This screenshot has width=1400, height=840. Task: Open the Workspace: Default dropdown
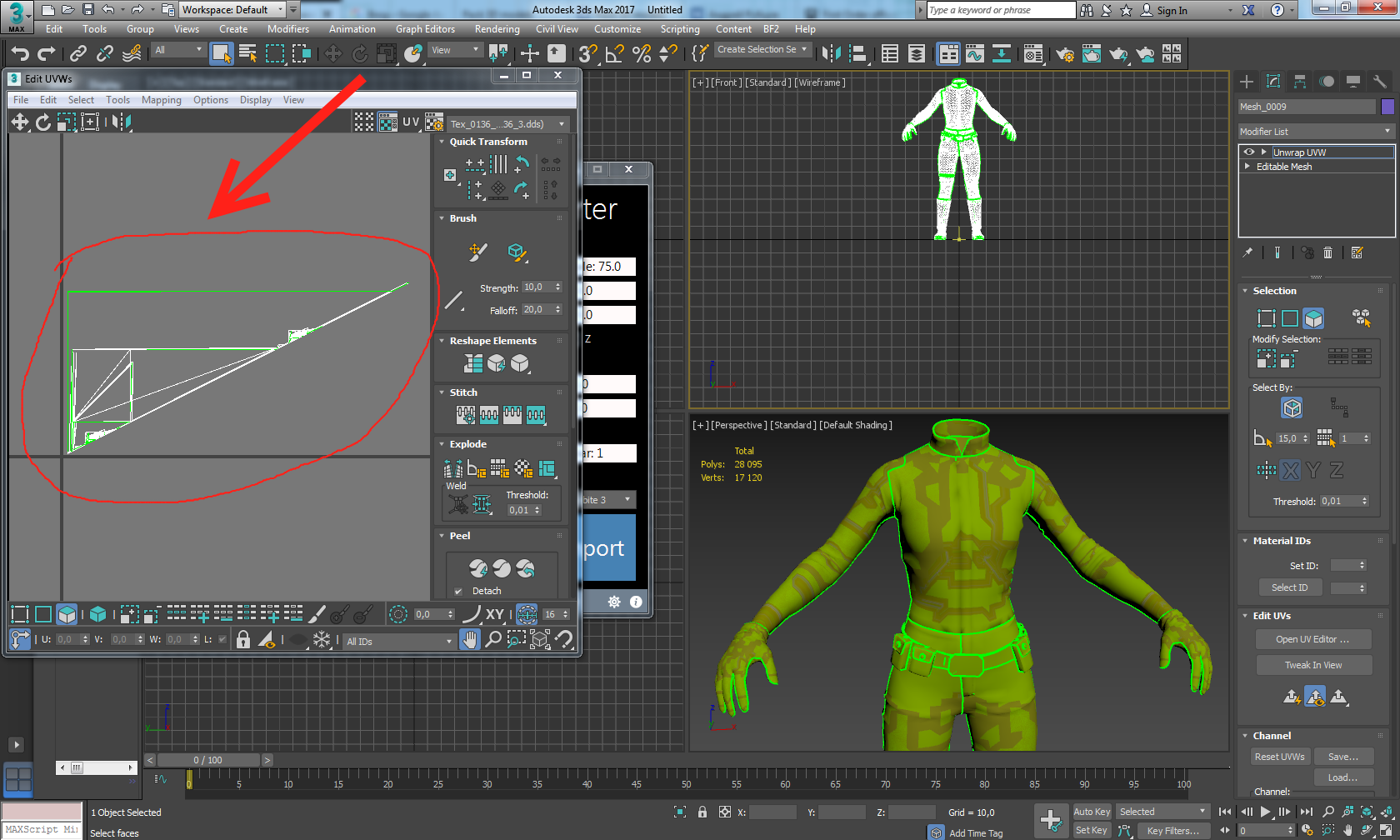(x=232, y=10)
